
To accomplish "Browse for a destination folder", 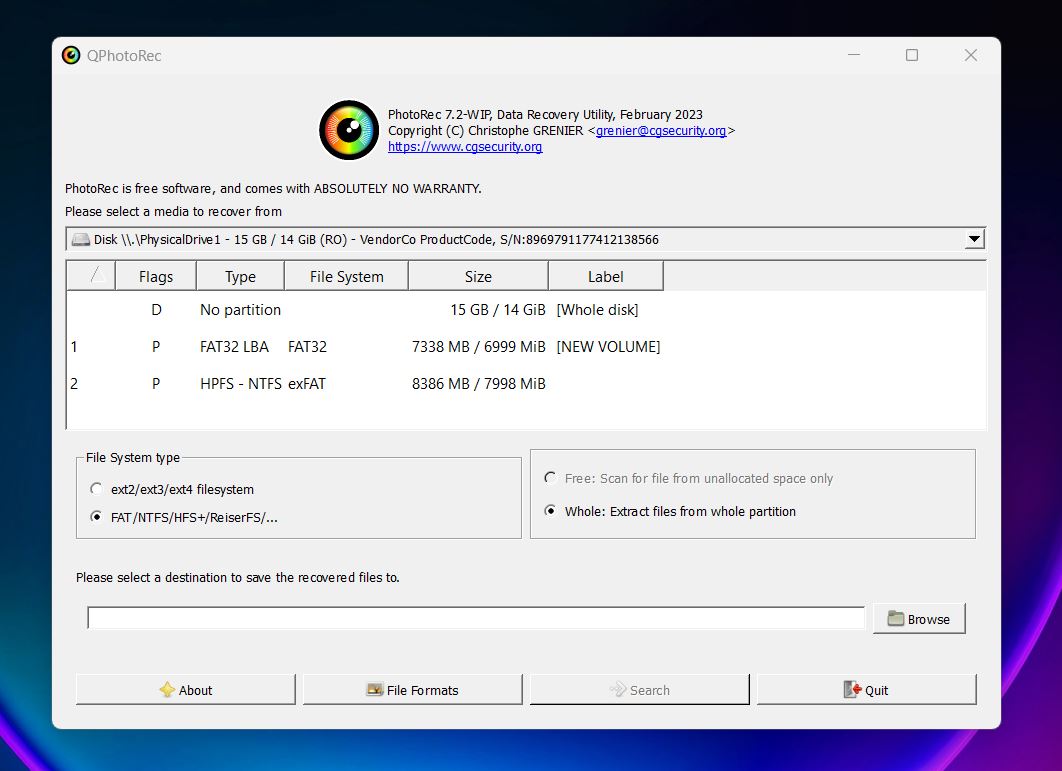I will tap(919, 619).
